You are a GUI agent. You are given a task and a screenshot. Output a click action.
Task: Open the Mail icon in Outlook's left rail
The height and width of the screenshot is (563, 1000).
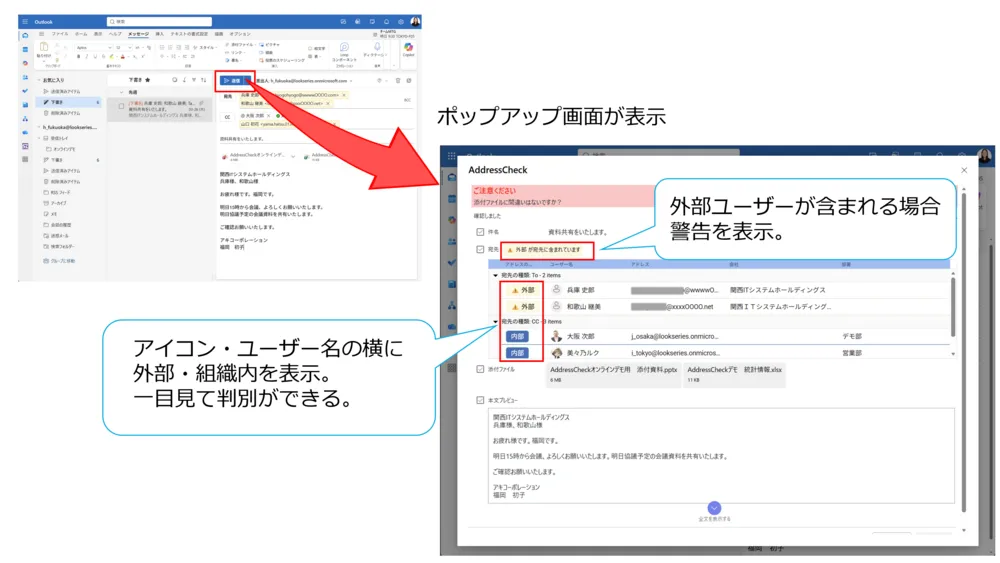[25, 36]
